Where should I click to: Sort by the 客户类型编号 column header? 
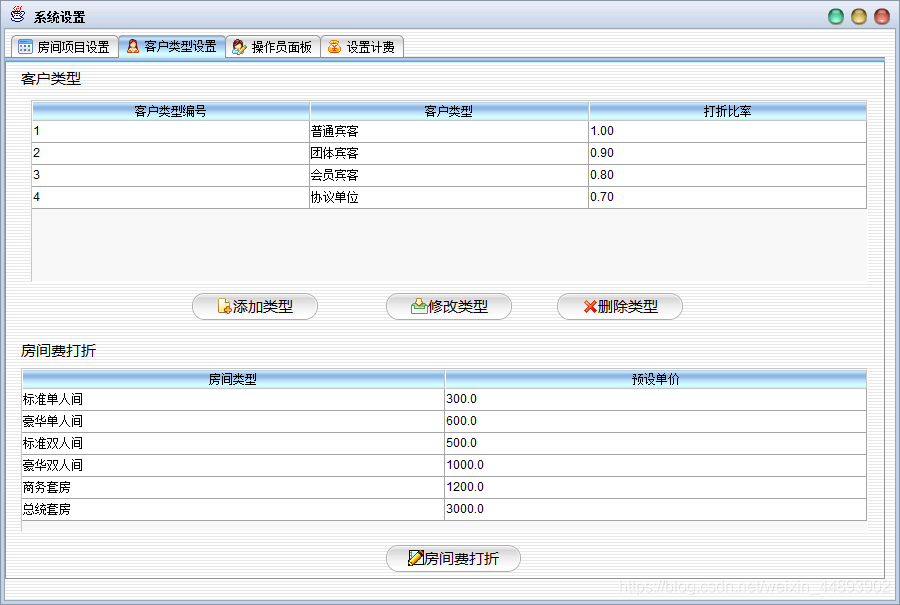click(x=171, y=111)
